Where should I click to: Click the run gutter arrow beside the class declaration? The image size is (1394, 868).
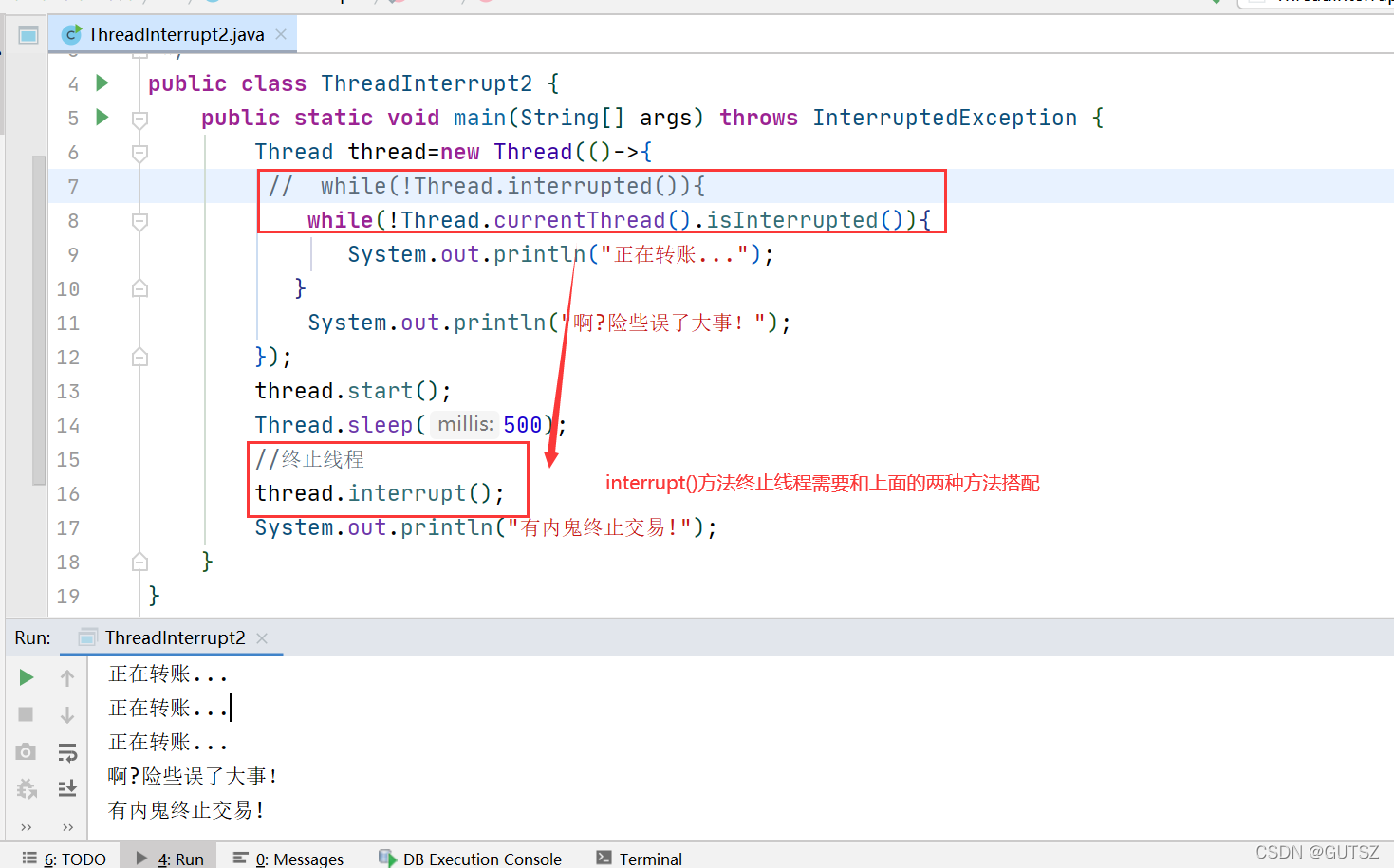point(102,83)
